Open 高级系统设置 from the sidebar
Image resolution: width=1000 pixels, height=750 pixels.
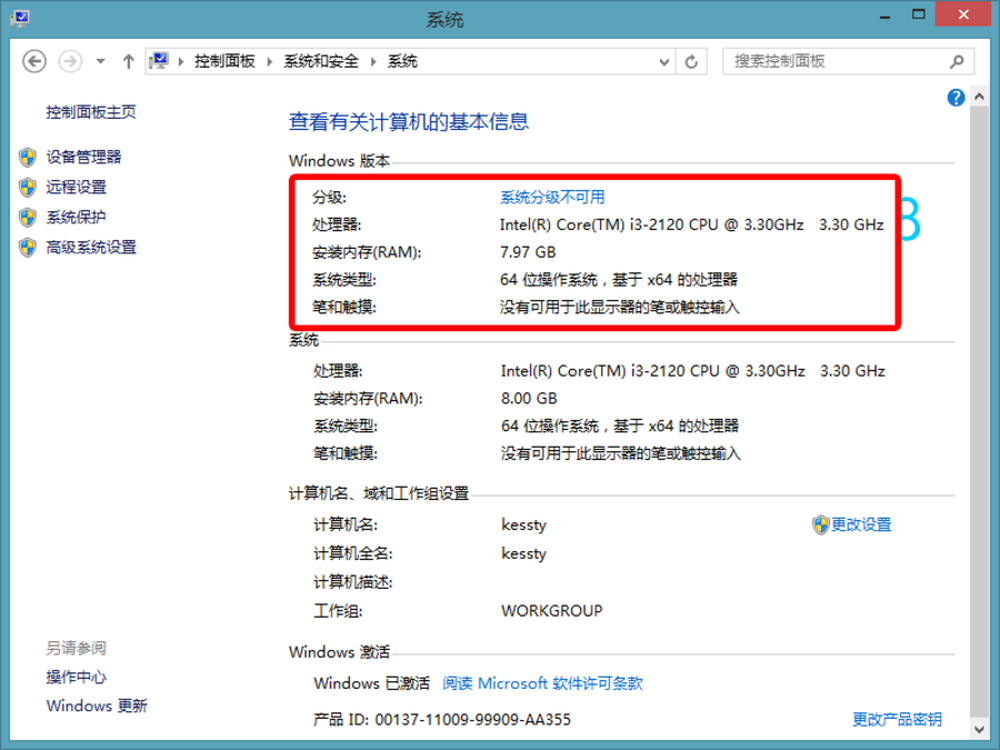tap(91, 247)
